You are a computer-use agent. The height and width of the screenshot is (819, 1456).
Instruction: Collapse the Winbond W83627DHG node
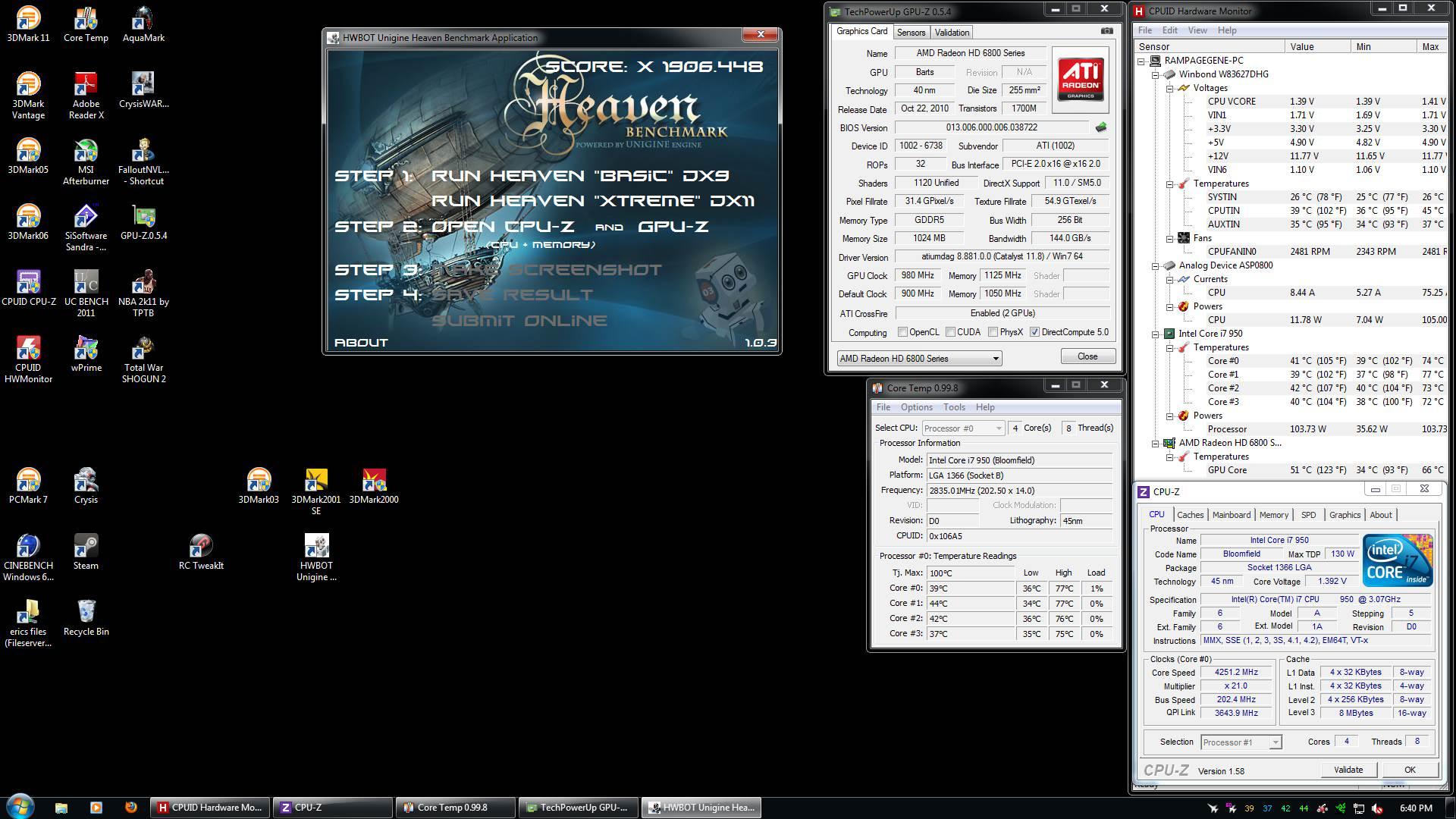1155,74
